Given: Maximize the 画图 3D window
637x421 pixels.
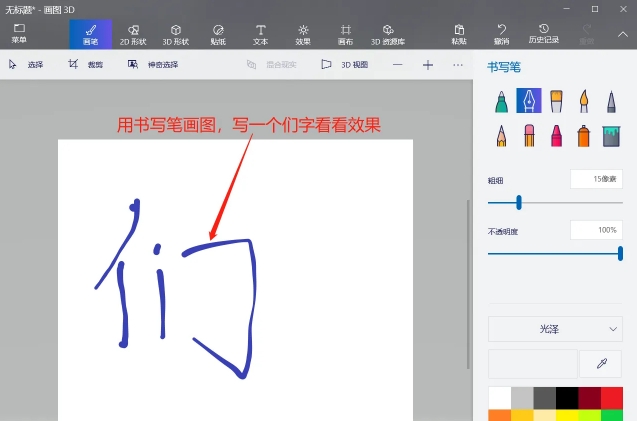Looking at the screenshot, I should [595, 9].
